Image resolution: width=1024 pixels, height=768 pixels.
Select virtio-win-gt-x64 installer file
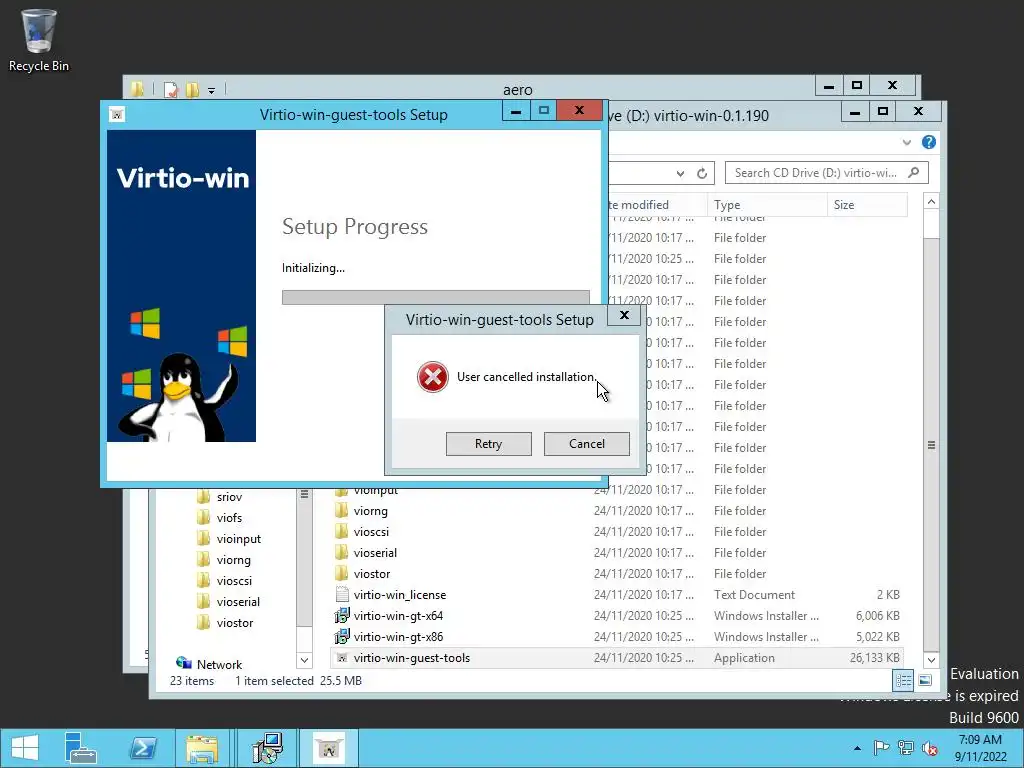(398, 616)
